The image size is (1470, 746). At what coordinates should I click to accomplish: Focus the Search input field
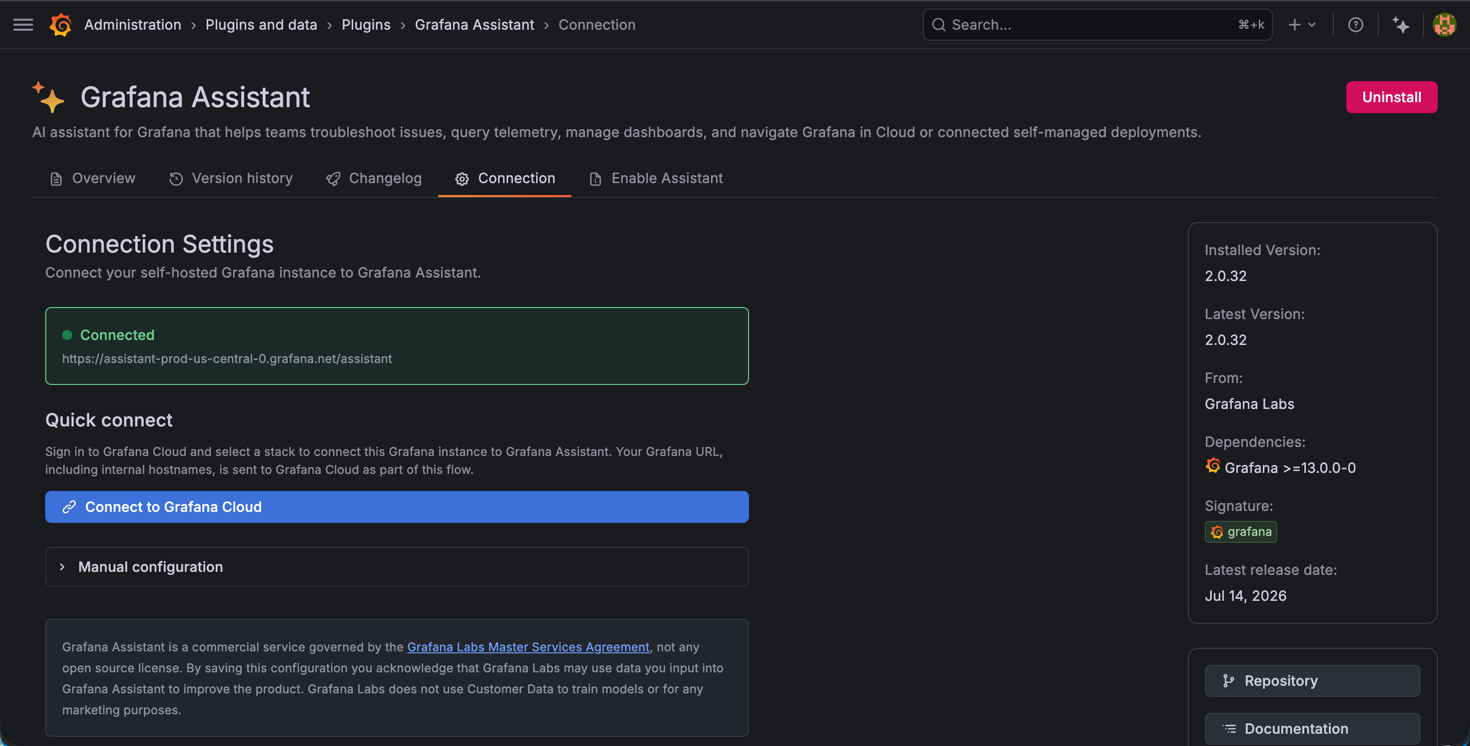pos(1097,25)
